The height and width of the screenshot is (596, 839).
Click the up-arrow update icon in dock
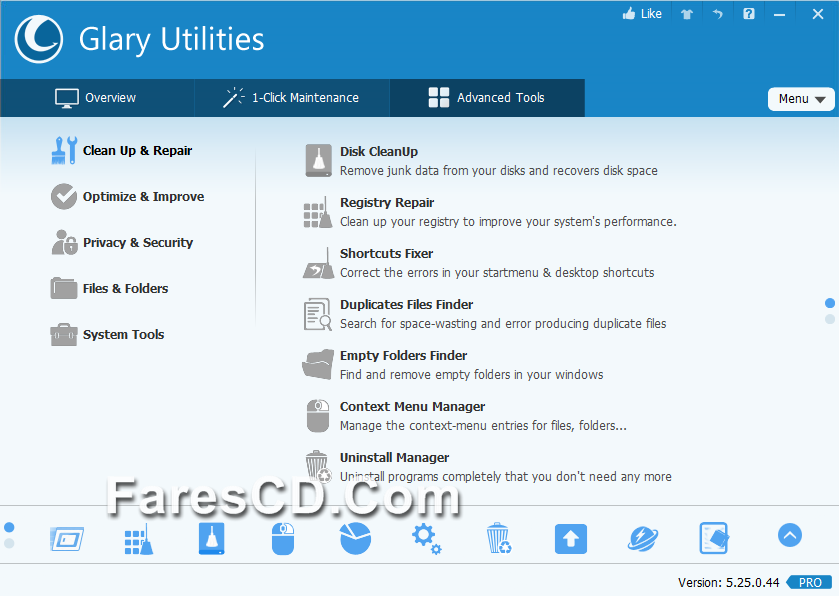click(570, 538)
